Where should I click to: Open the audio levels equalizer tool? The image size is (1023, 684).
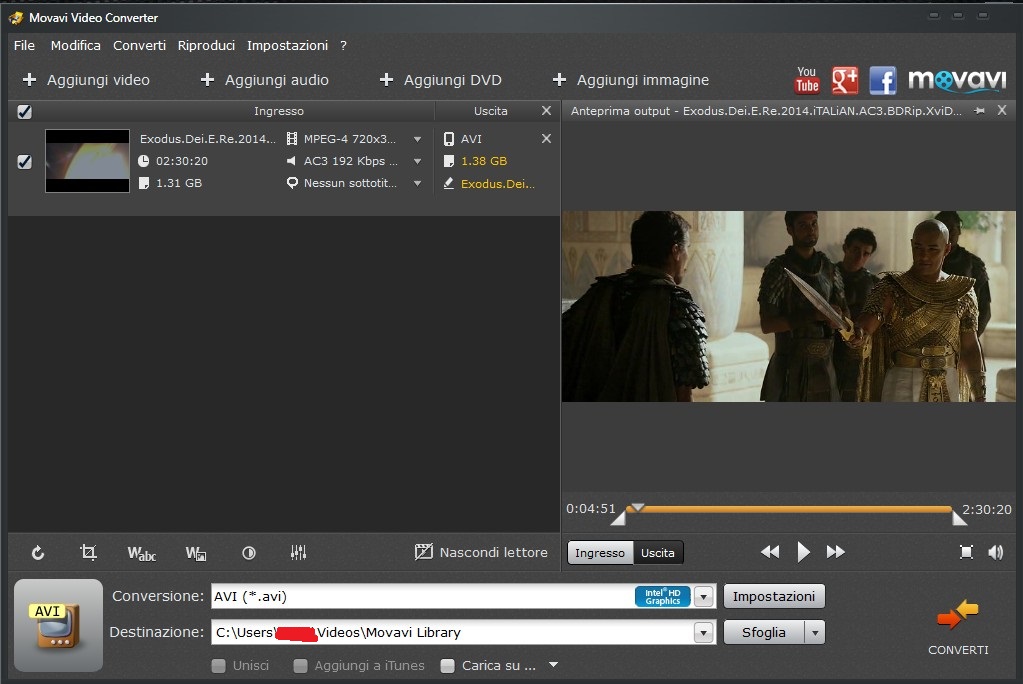click(x=298, y=553)
